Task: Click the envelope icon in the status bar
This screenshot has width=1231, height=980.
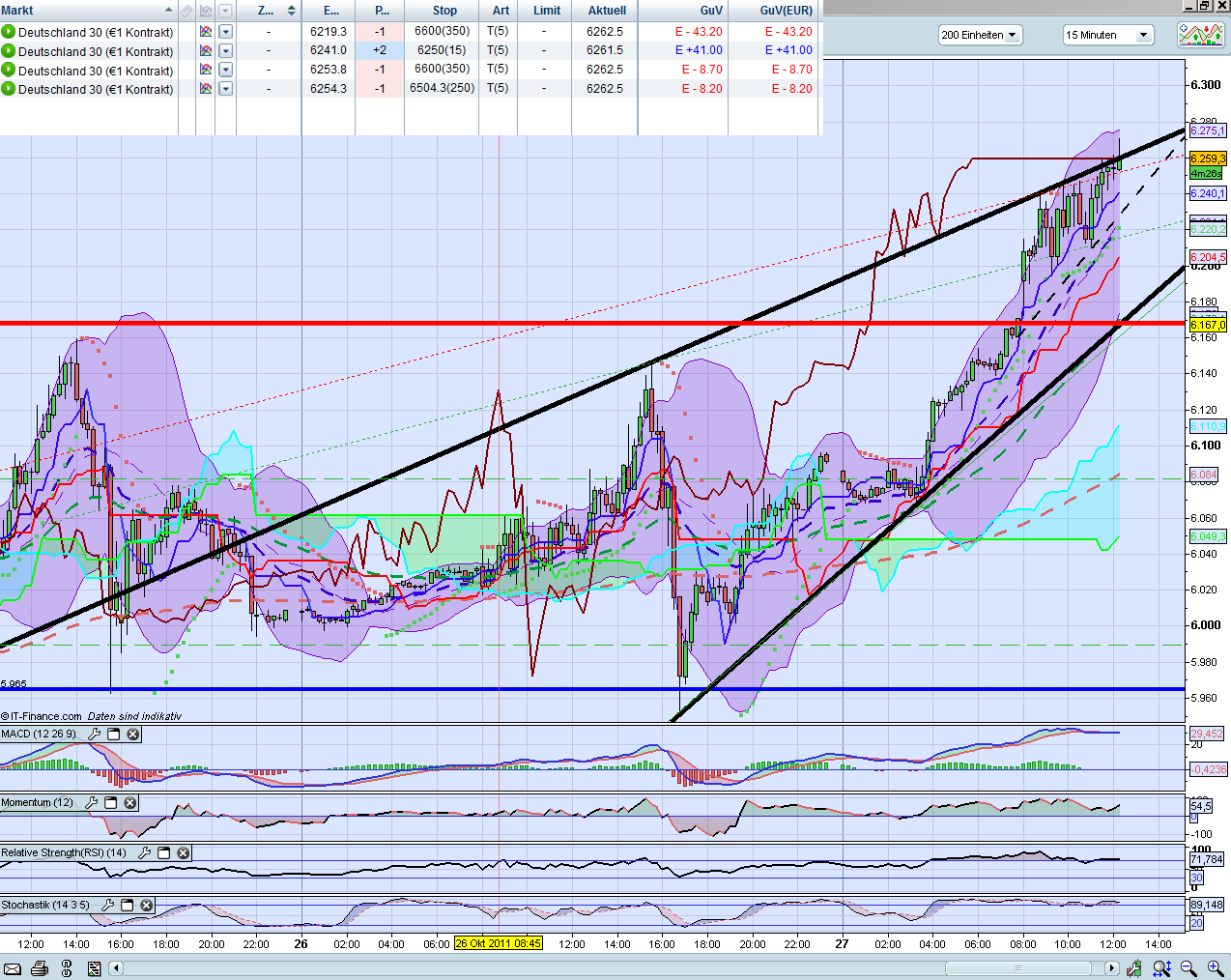Action: (14, 967)
